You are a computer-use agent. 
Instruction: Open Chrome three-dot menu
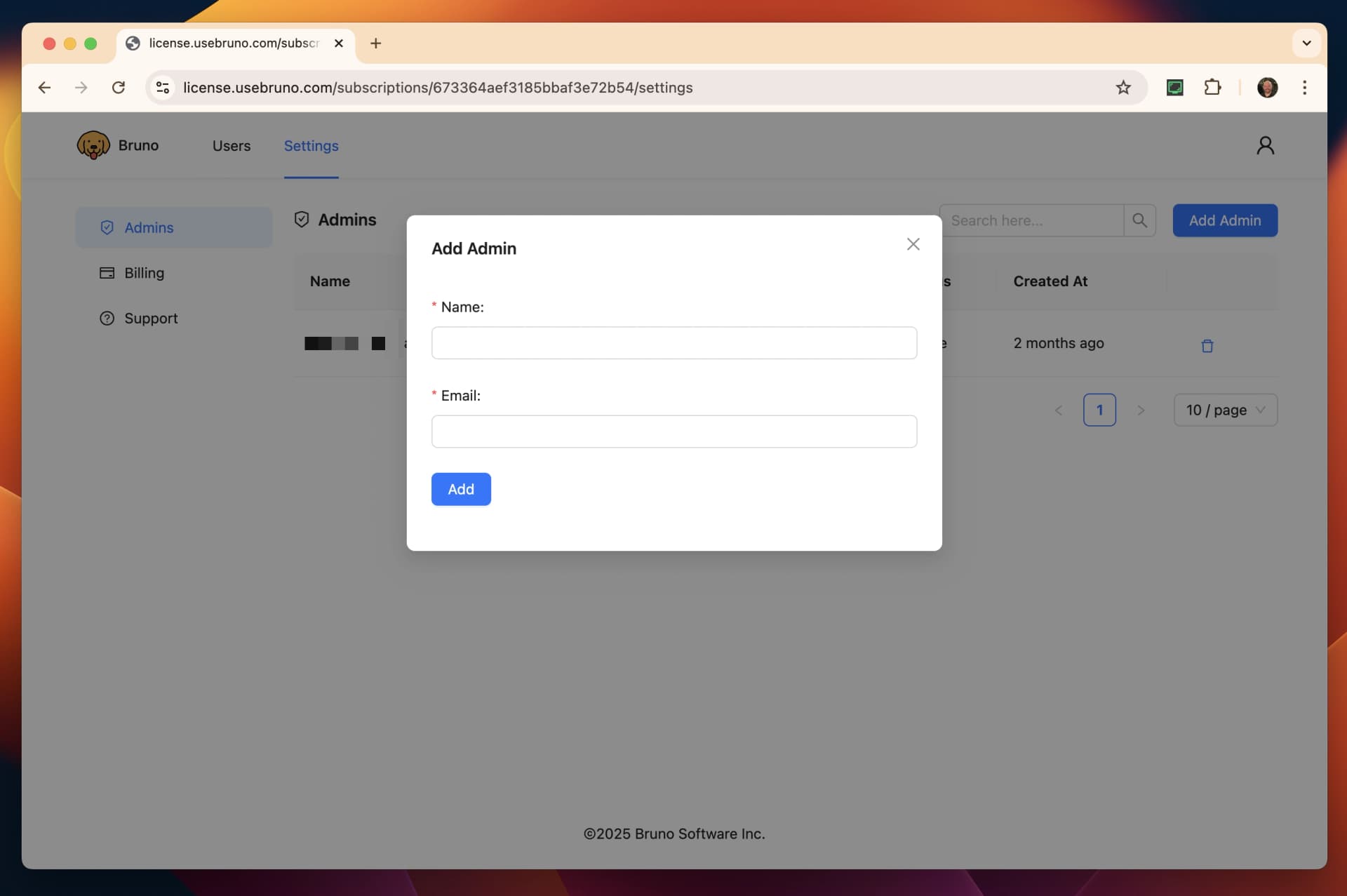pos(1304,88)
